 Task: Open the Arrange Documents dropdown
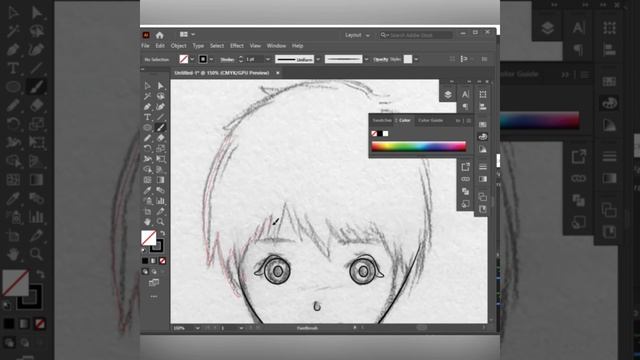pyautogui.click(x=187, y=35)
